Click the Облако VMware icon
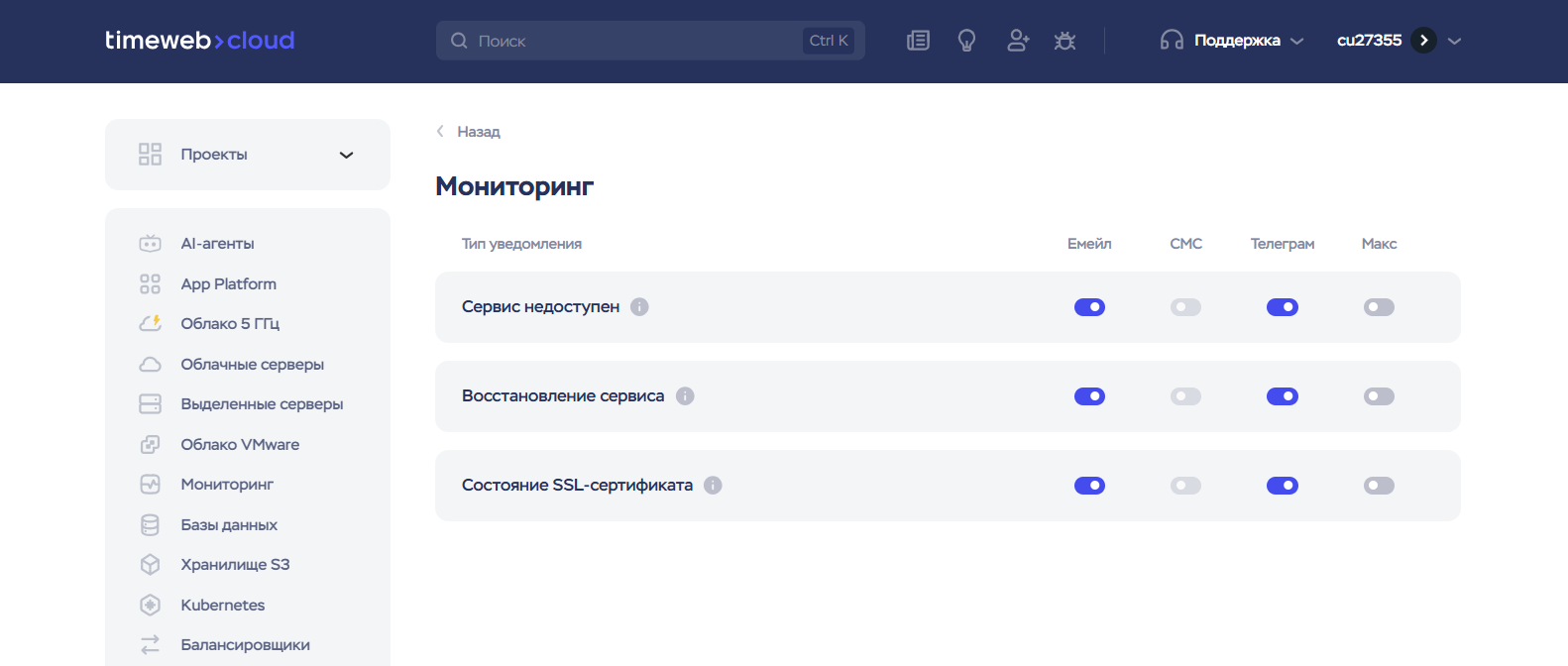Image resolution: width=1568 pixels, height=666 pixels. point(150,445)
